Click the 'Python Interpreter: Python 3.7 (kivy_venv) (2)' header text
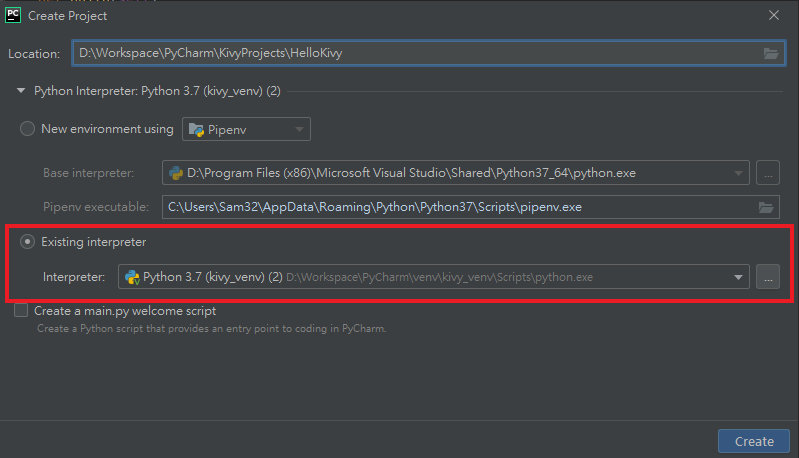This screenshot has height=458, width=799. click(157, 91)
